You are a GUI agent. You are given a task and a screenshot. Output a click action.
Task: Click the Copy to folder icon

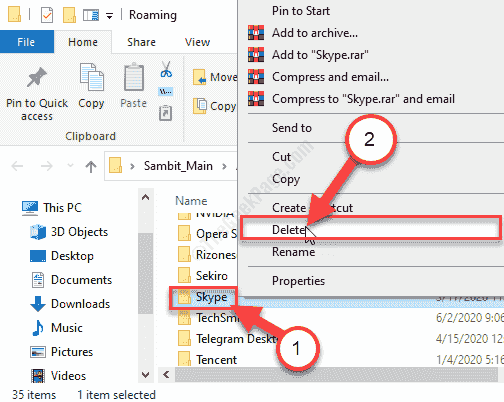point(200,106)
